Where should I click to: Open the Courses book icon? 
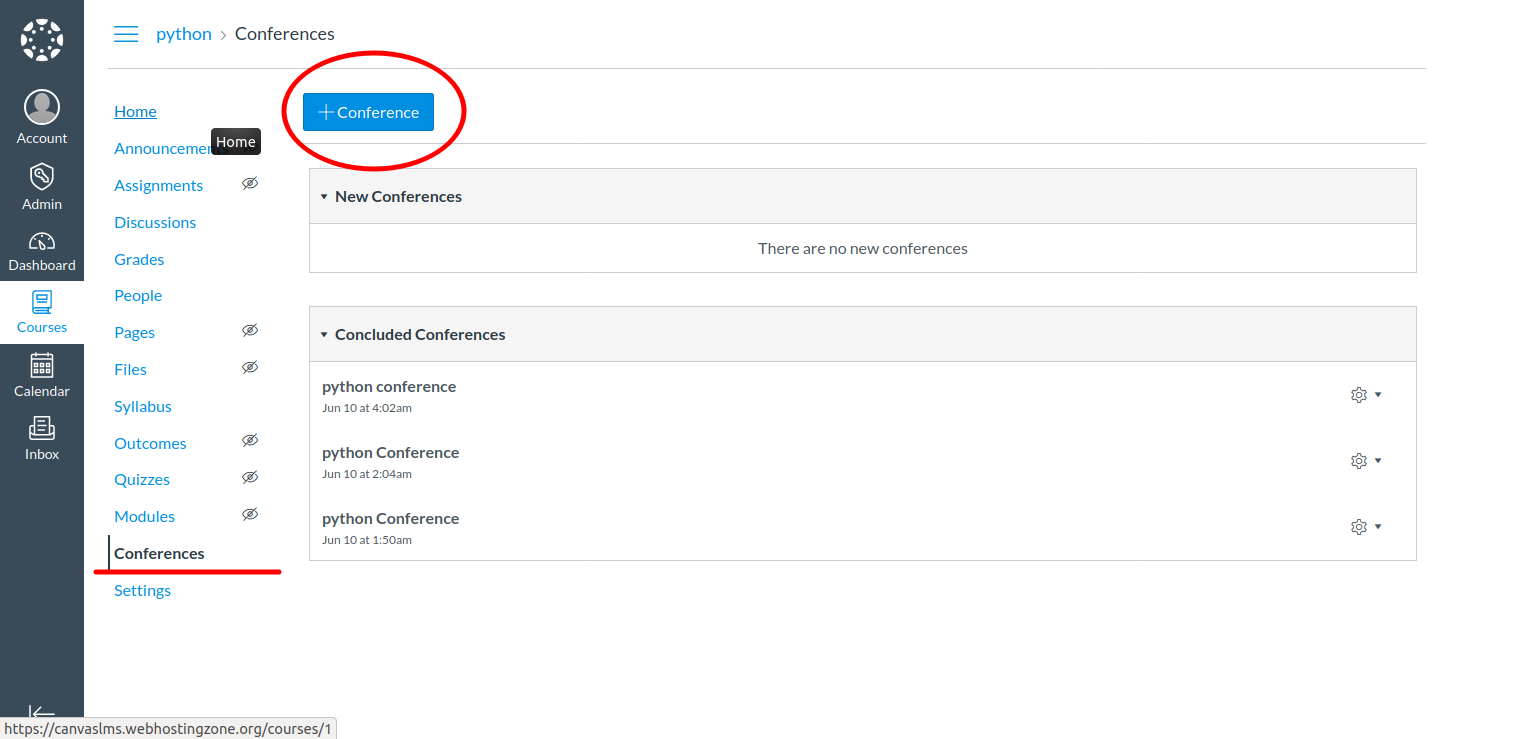tap(42, 302)
